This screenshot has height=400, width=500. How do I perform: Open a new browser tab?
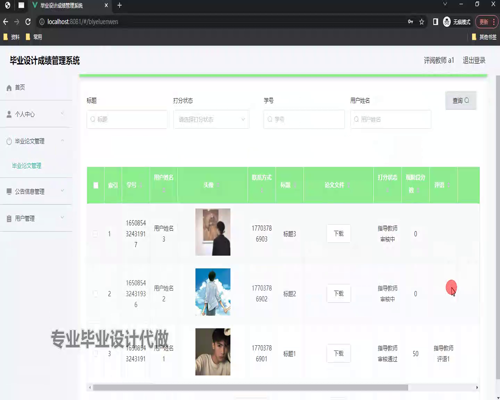click(119, 5)
